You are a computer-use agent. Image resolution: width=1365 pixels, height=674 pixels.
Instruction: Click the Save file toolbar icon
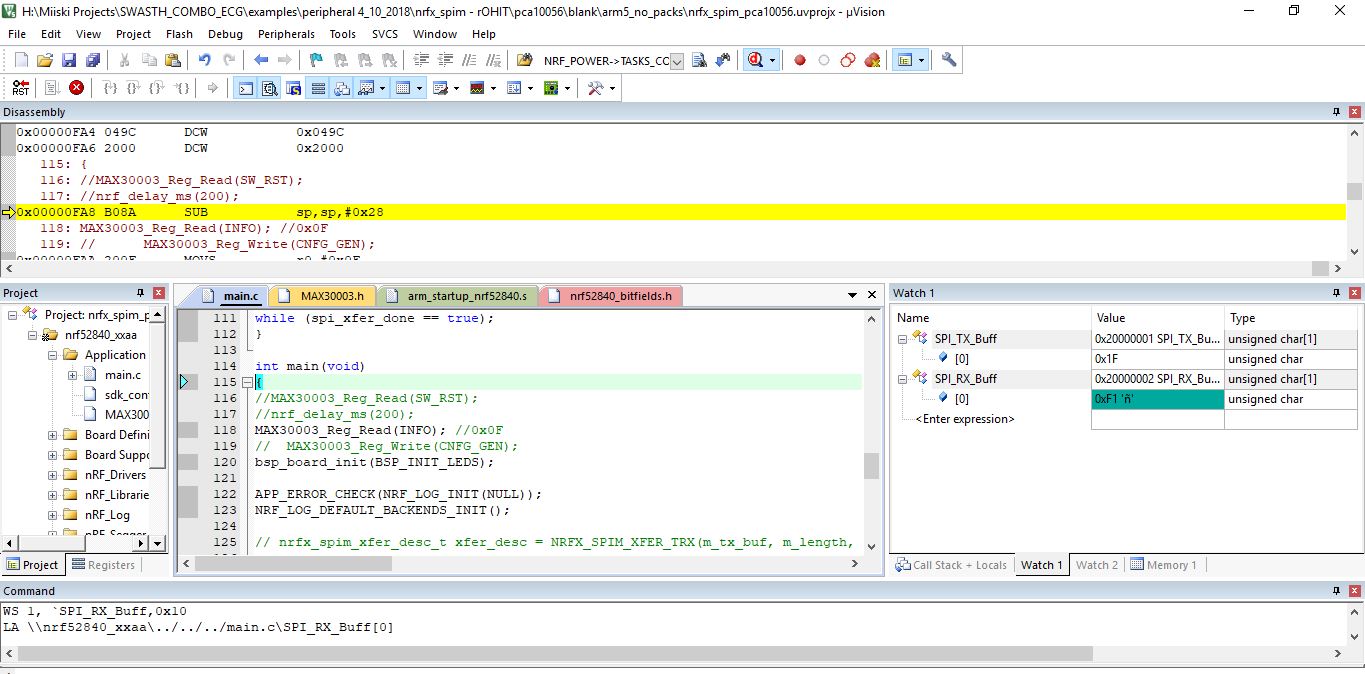tap(69, 60)
